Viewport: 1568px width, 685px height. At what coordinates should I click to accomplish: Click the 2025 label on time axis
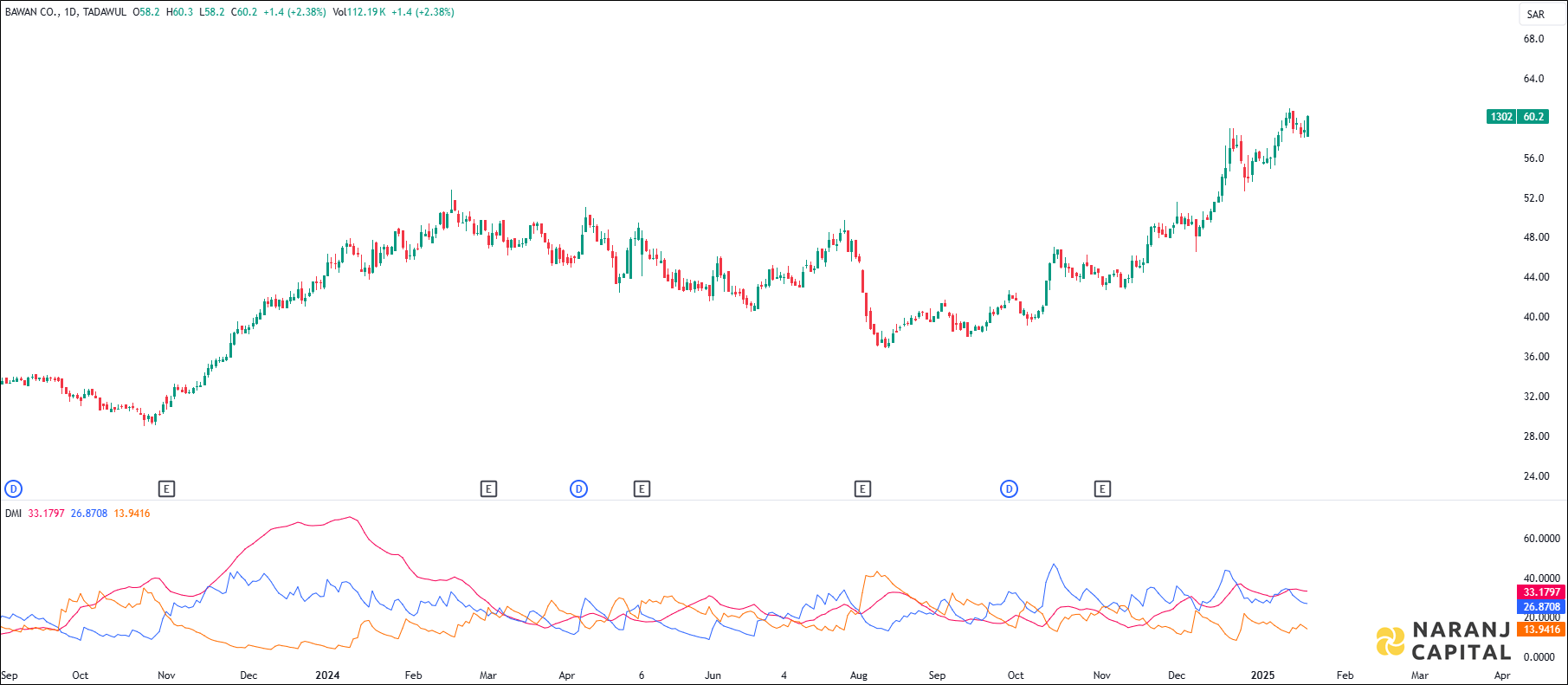click(1262, 675)
